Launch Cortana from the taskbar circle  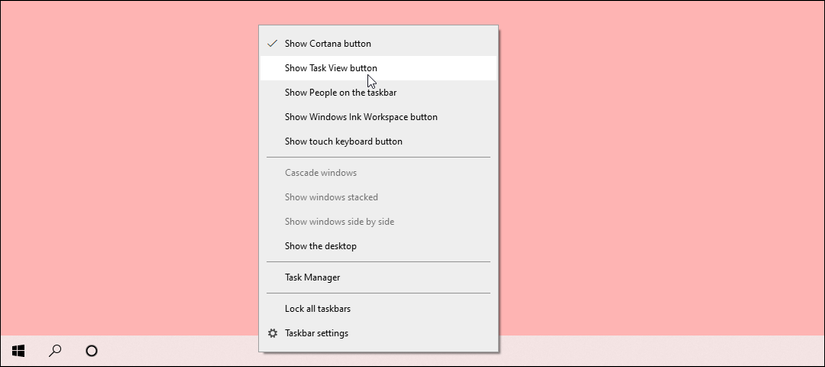click(x=92, y=351)
